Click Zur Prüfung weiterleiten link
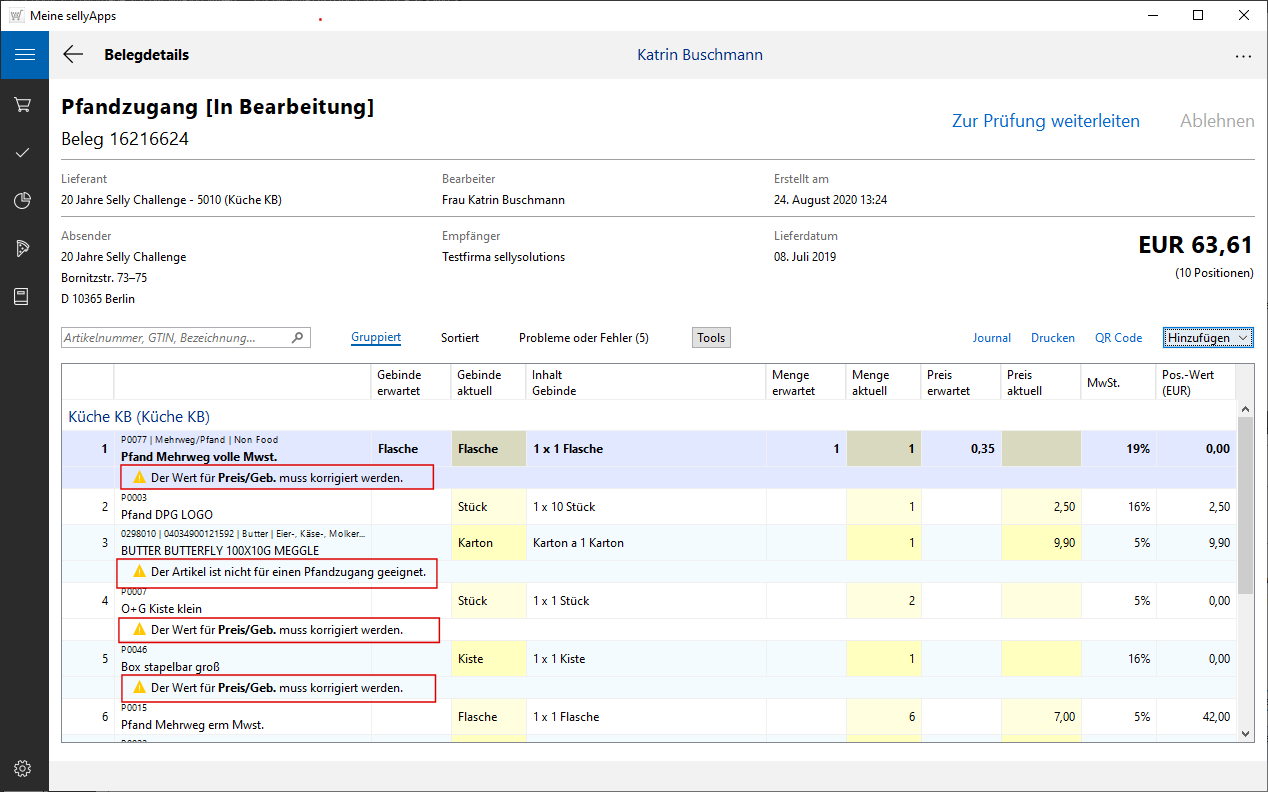 [x=1045, y=121]
